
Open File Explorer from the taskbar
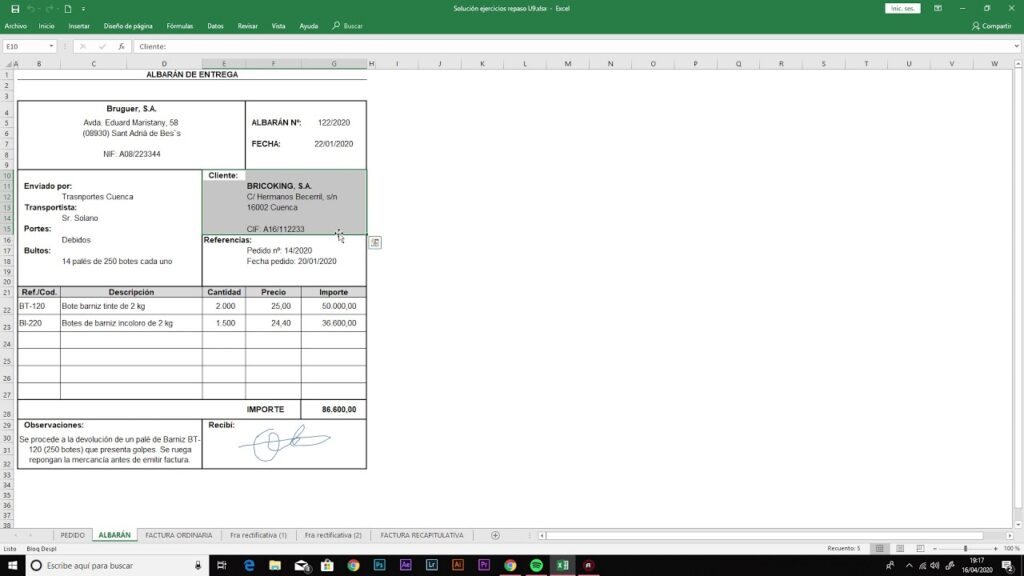click(x=275, y=566)
